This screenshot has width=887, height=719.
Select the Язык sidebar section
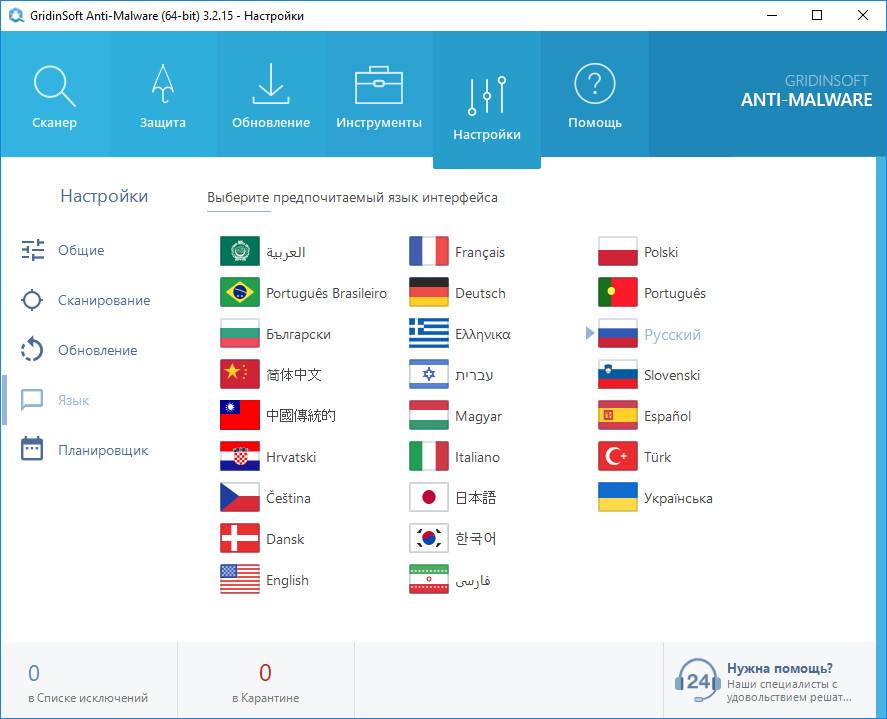pyautogui.click(x=73, y=400)
